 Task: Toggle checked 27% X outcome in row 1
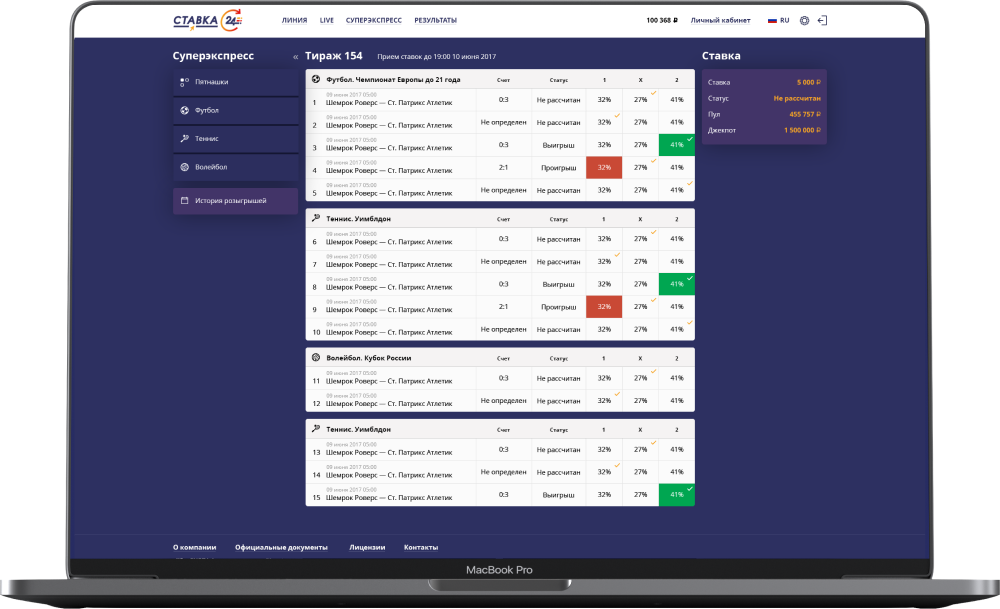coord(640,100)
